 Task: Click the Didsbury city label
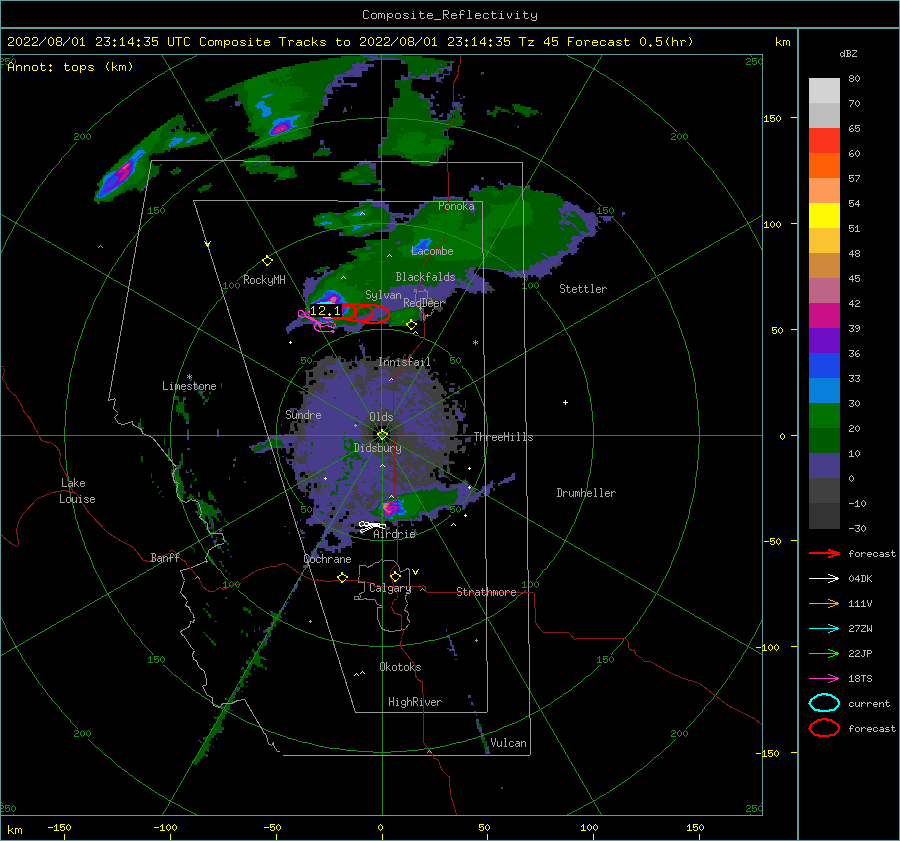377,448
